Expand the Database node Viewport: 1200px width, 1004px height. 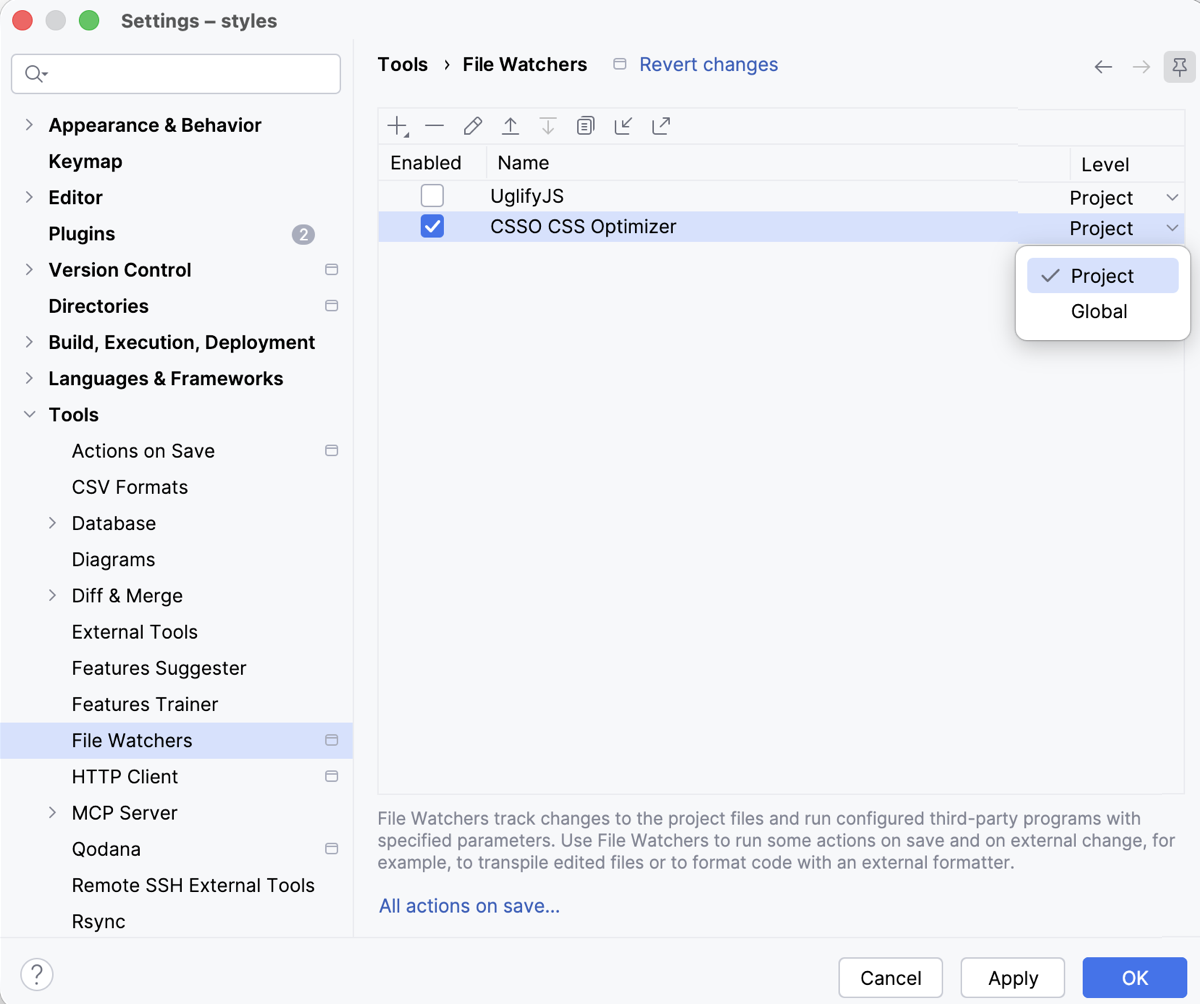(53, 523)
